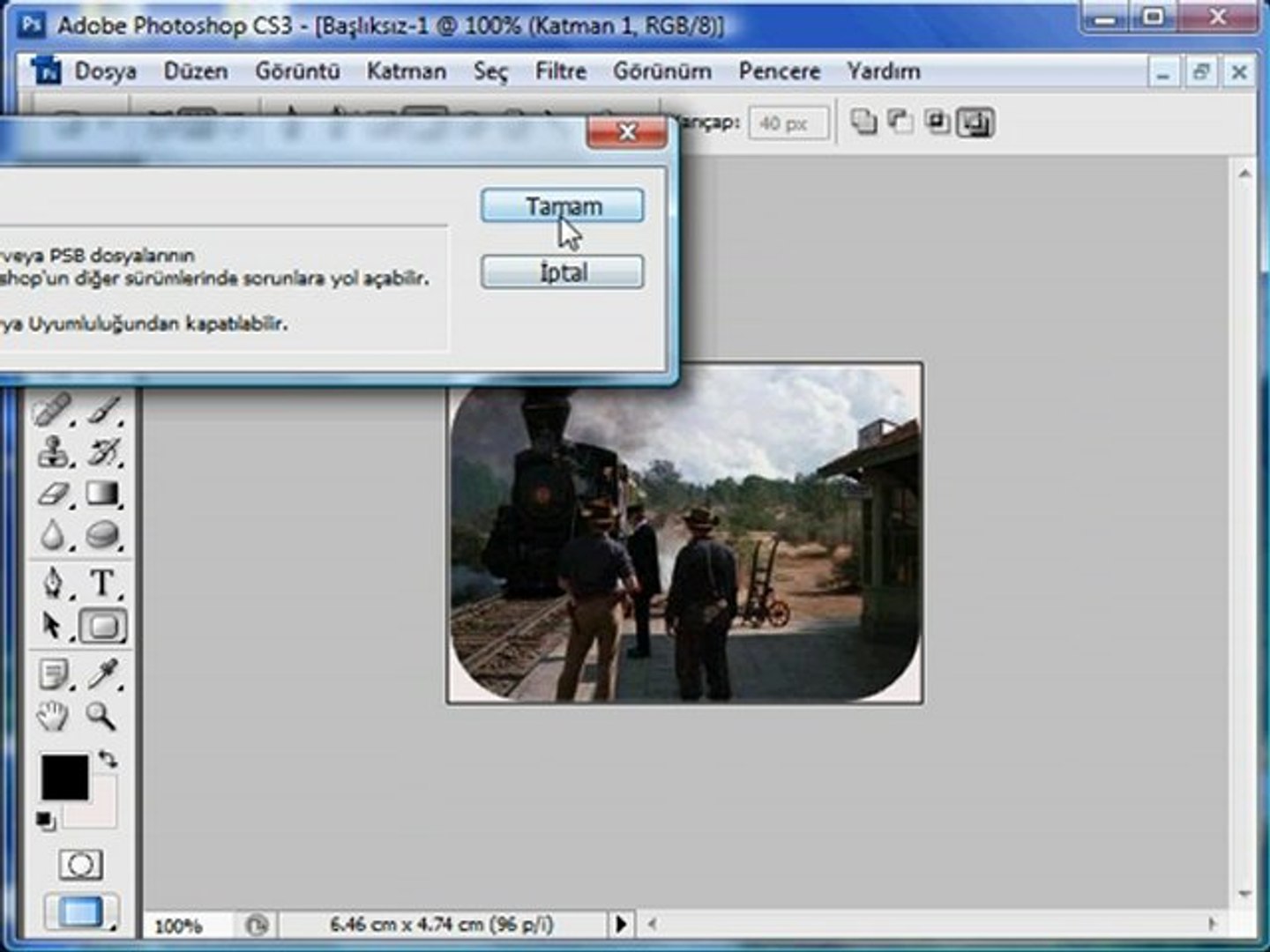Click the Photoshop document icon beside Dosya
Viewport: 1270px width, 952px height.
(x=45, y=71)
